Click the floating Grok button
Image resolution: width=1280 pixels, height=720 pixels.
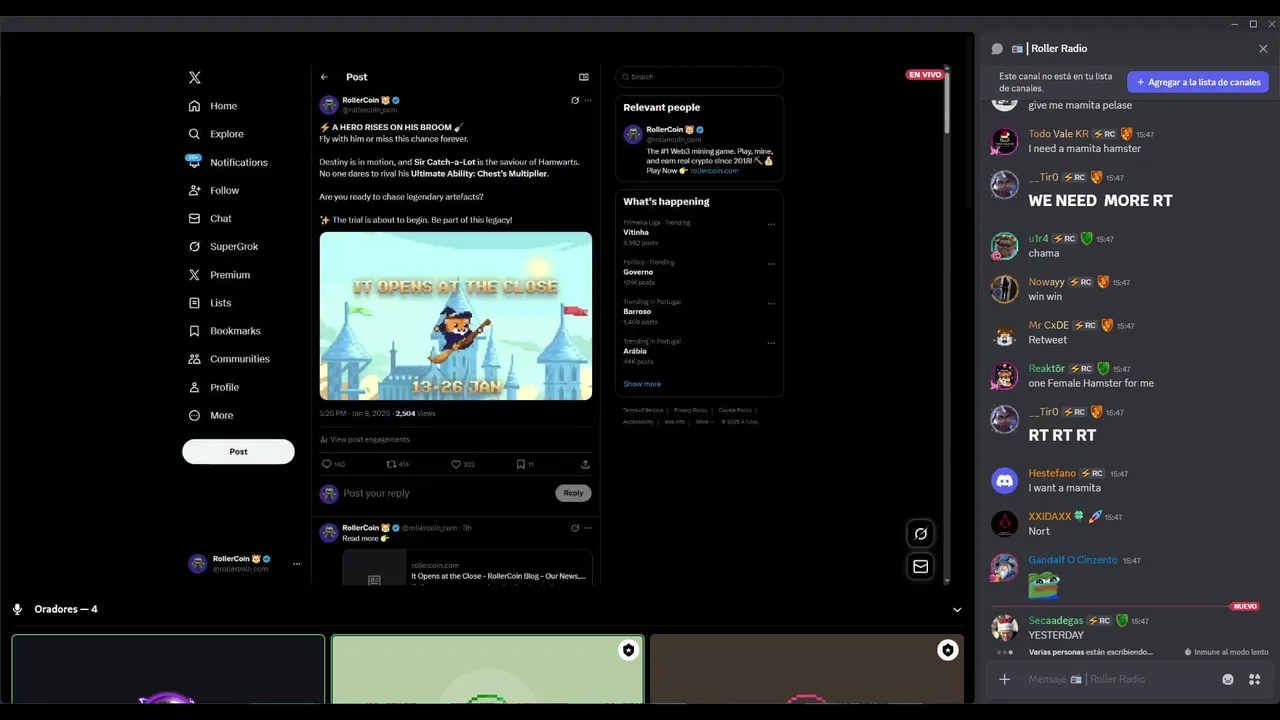pos(921,534)
